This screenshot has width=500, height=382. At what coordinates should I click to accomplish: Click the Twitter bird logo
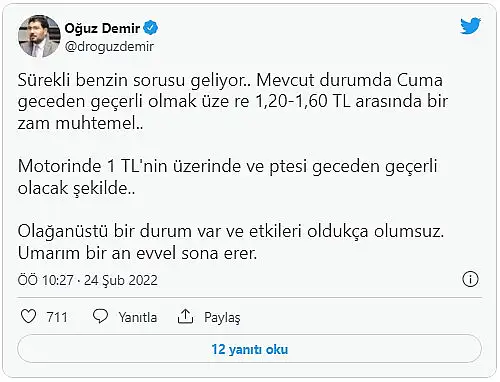point(470,26)
